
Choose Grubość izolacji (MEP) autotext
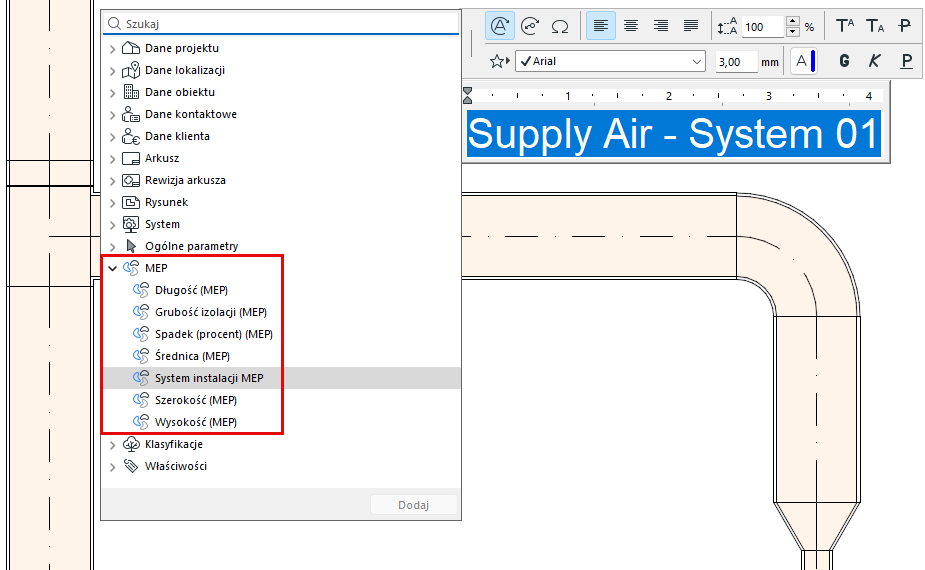pyautogui.click(x=211, y=312)
